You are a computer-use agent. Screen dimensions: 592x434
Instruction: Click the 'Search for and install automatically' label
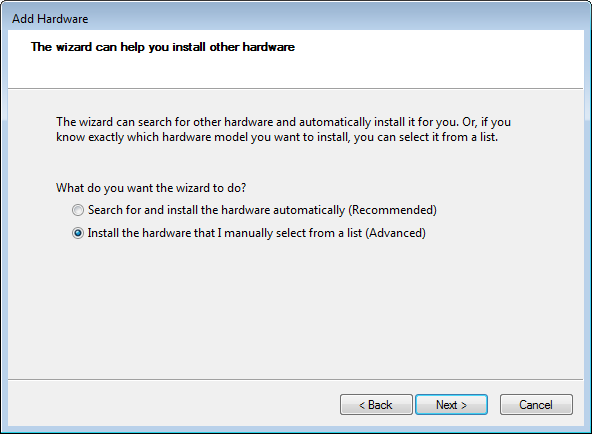coord(262,210)
